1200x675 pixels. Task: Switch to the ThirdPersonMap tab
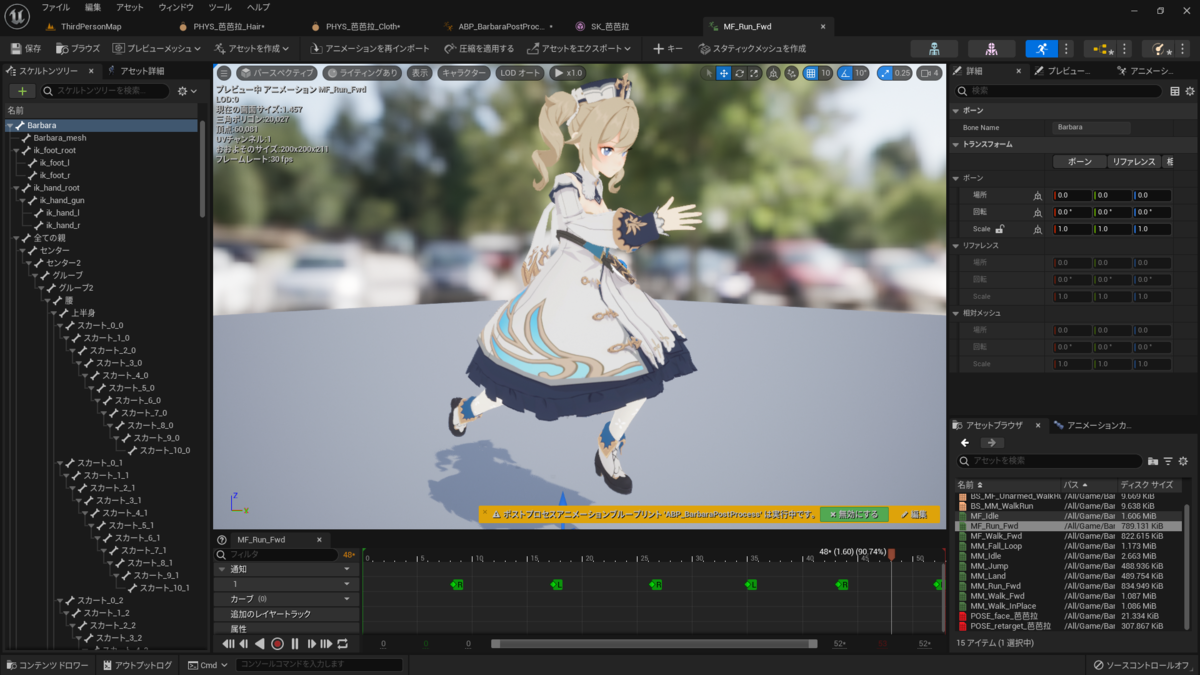(91, 26)
